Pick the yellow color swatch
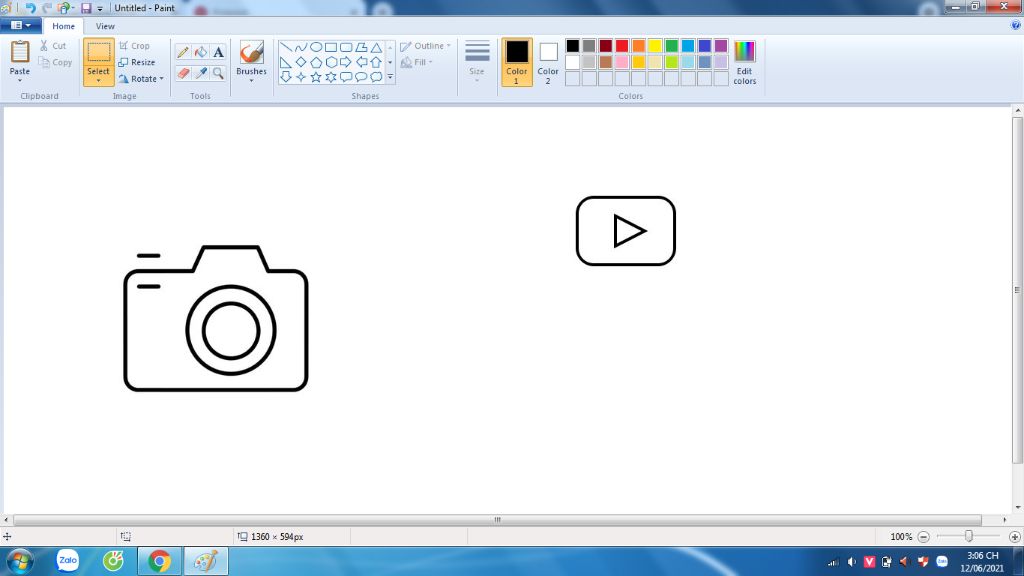The width and height of the screenshot is (1024, 576). [x=655, y=46]
